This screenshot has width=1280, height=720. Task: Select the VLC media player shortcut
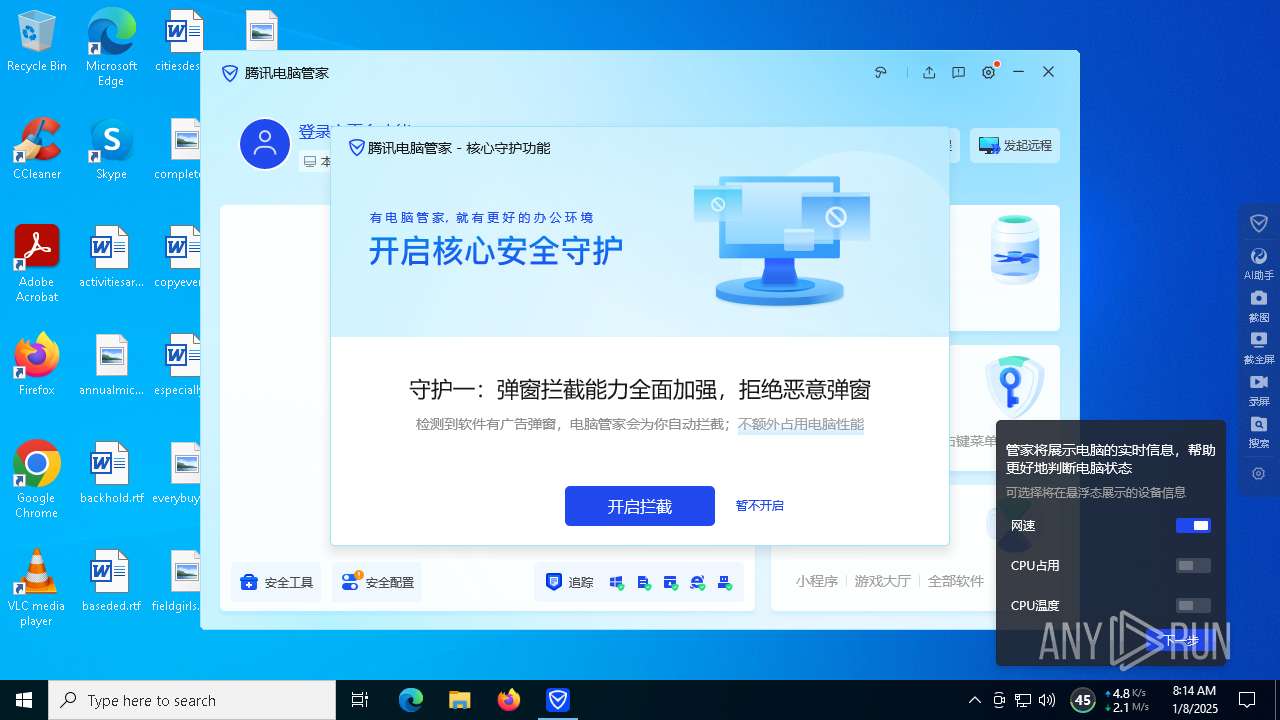37,587
